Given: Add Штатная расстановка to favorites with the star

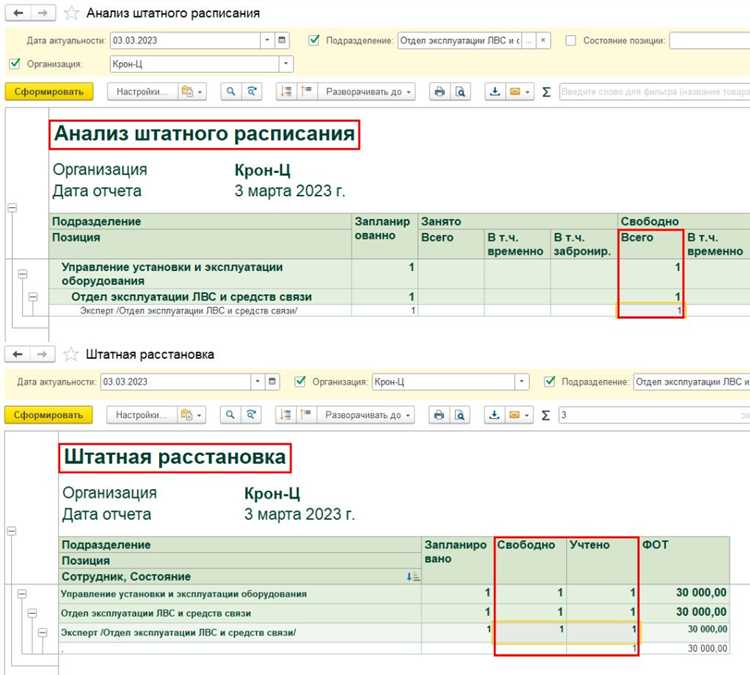Looking at the screenshot, I should click(71, 354).
